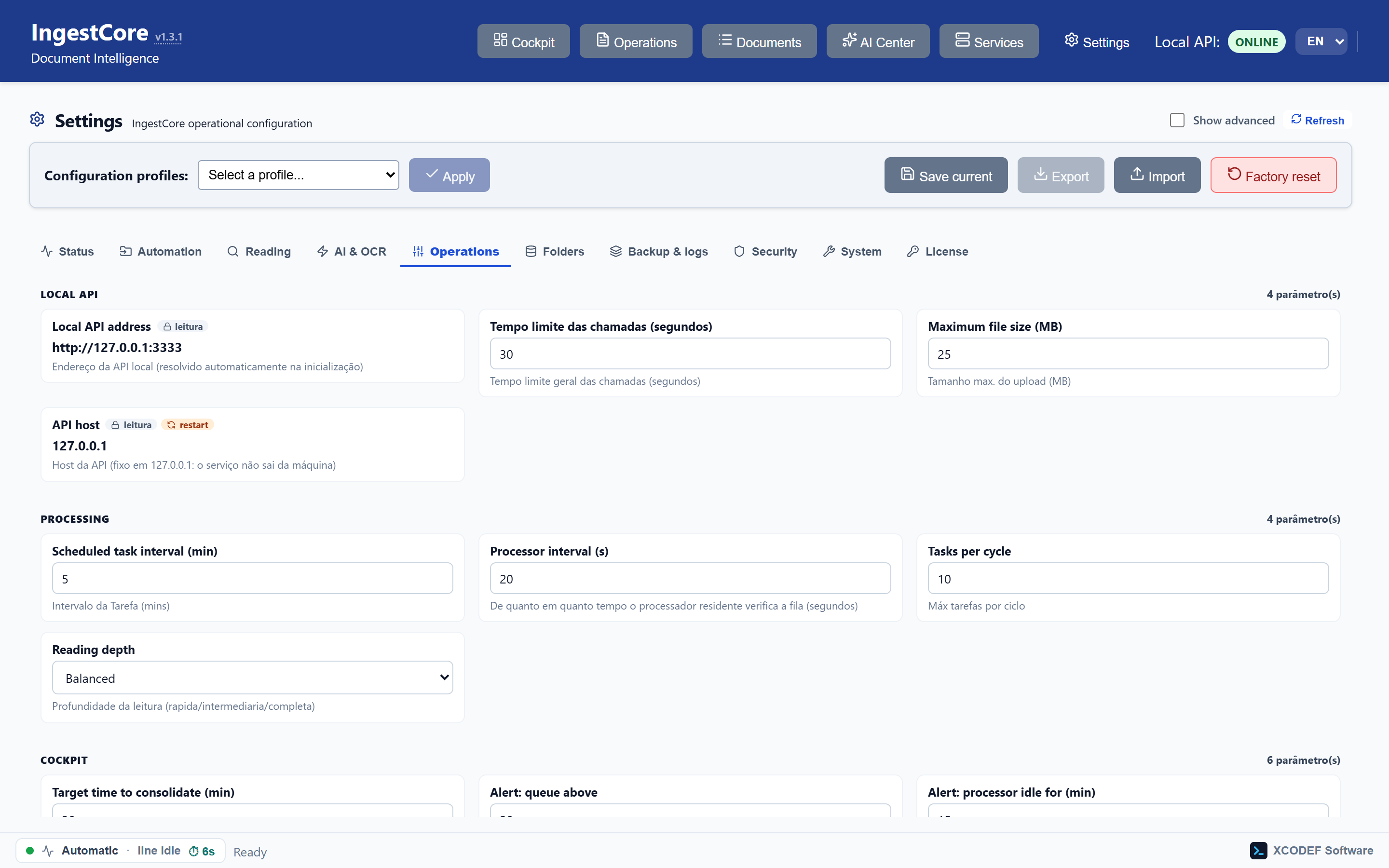1389x868 pixels.
Task: Click the lock icon next to Local API address
Action: tap(167, 326)
